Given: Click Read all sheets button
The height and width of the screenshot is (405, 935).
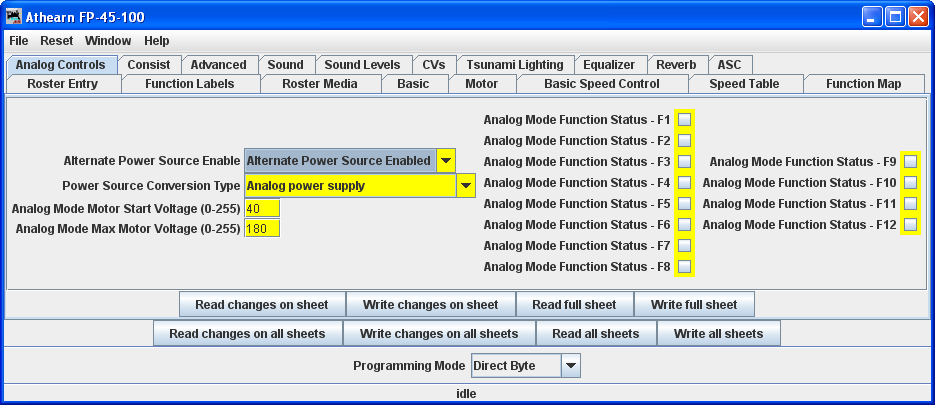Looking at the screenshot, I should click(x=595, y=334).
